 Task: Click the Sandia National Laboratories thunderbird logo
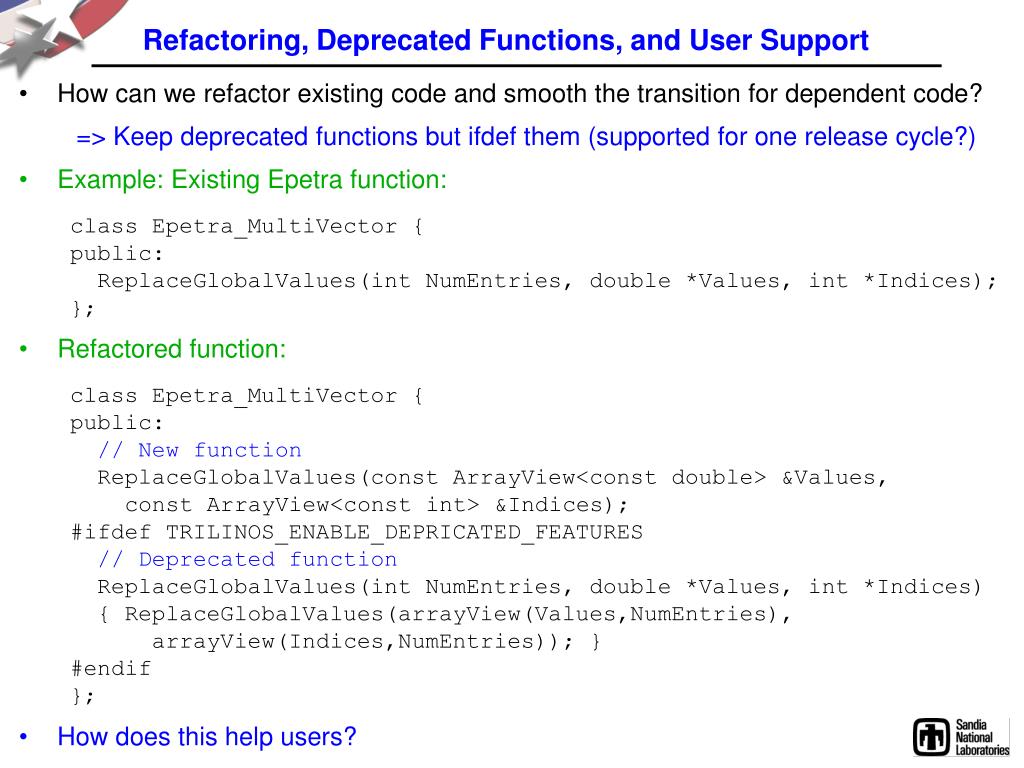tap(931, 736)
